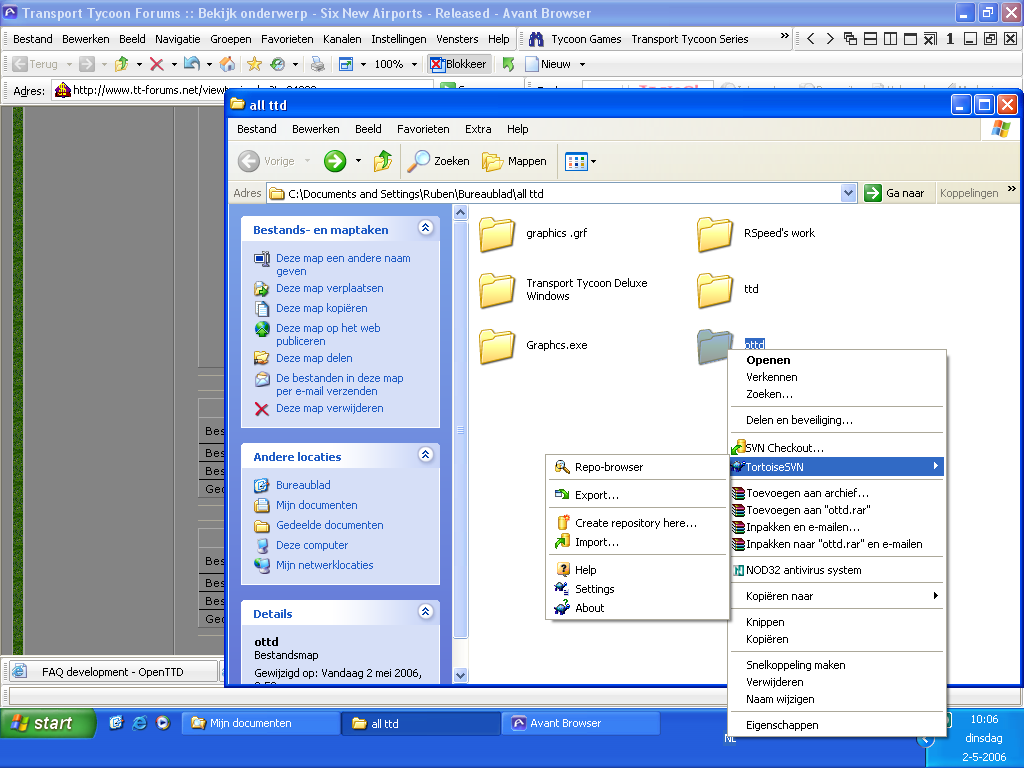Click Explorer address path field
Screen dimensions: 1024x768
tap(555, 193)
